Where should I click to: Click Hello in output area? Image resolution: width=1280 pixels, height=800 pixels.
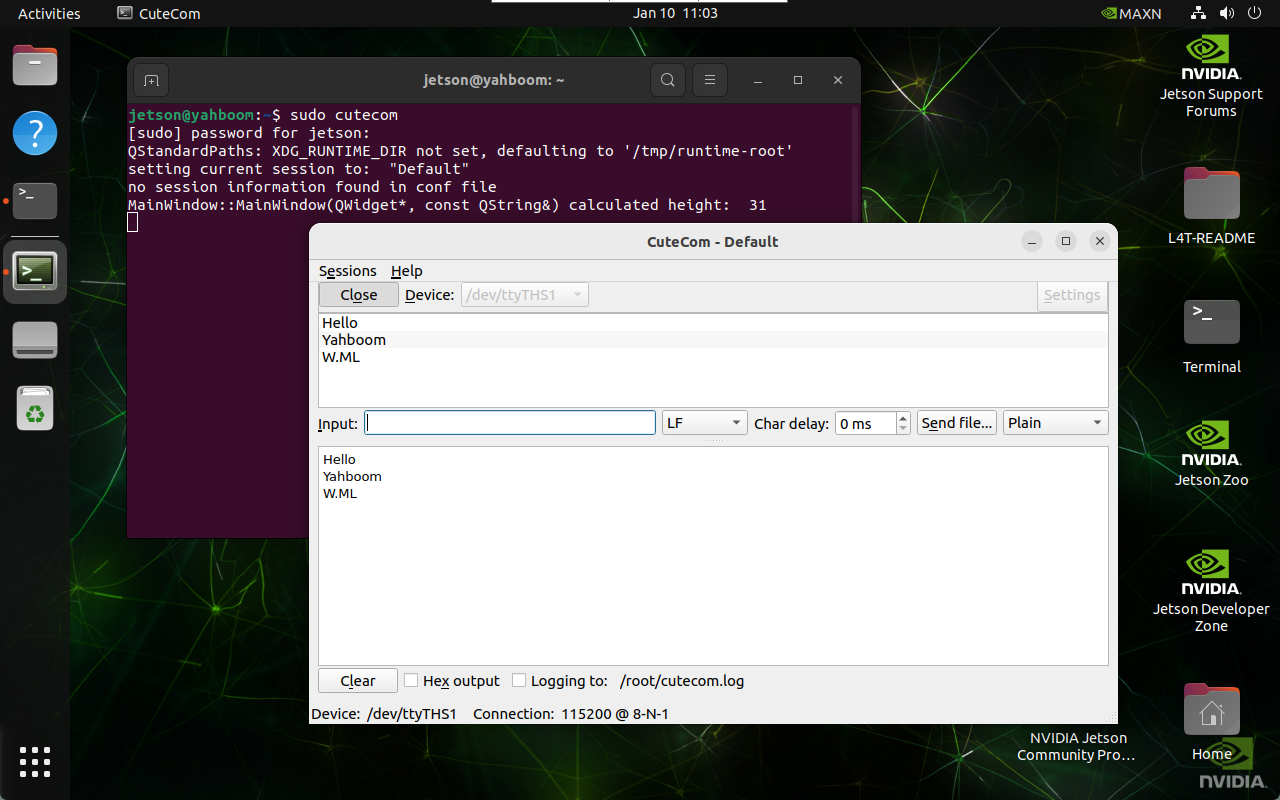click(x=339, y=460)
